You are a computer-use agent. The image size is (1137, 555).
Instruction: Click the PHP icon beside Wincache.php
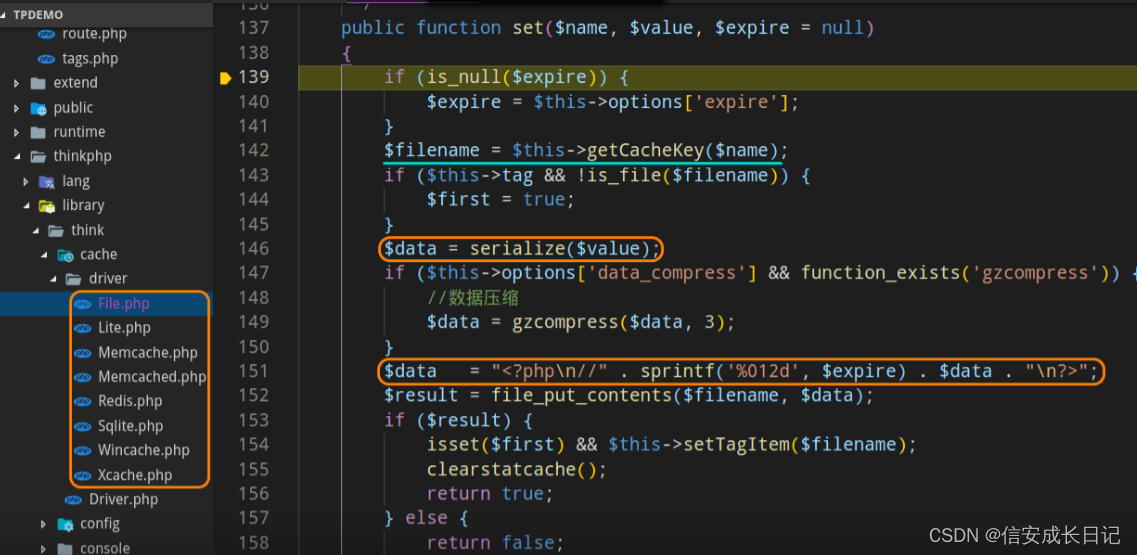coord(83,450)
